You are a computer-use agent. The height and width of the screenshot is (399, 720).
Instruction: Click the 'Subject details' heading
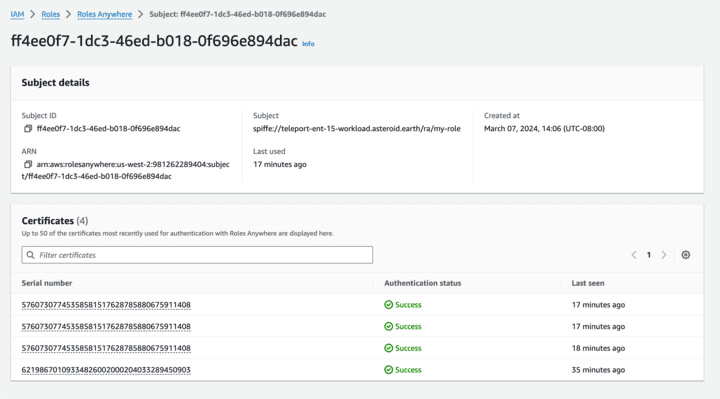[56, 83]
